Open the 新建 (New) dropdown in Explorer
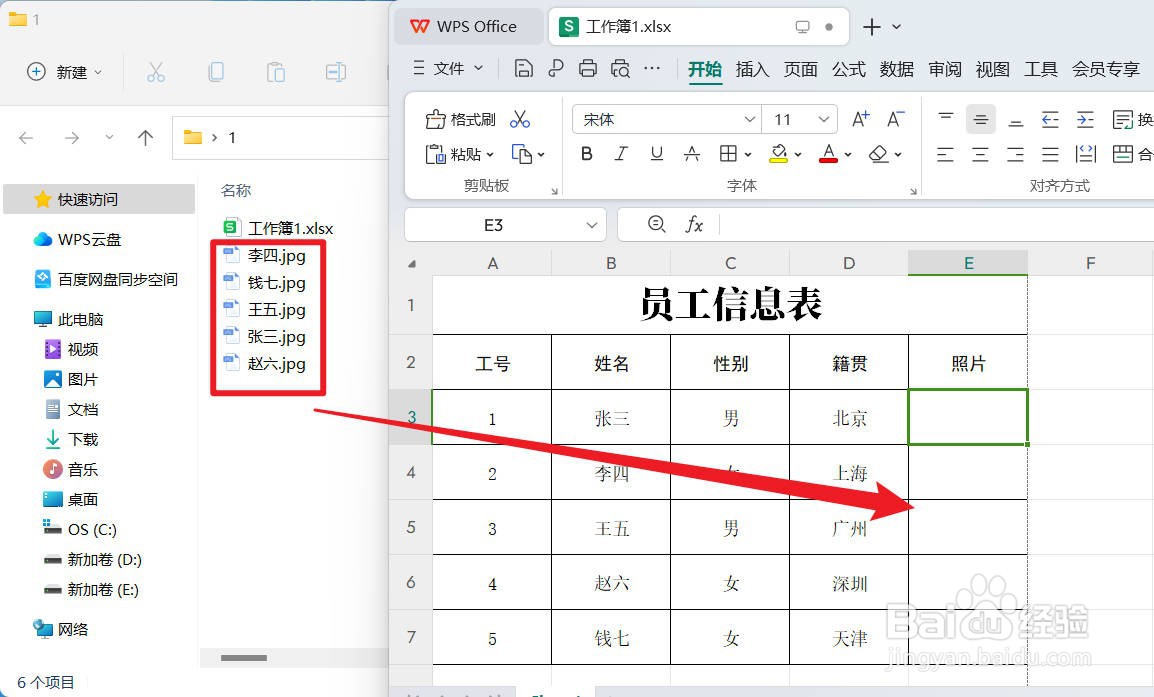Image resolution: width=1154 pixels, height=697 pixels. tap(65, 72)
